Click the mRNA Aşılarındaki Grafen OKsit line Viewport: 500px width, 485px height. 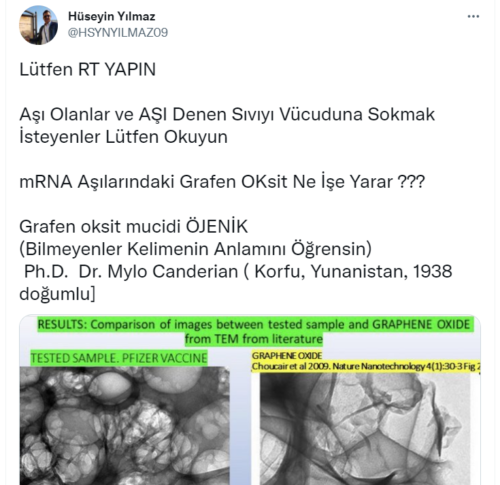[x=222, y=182]
